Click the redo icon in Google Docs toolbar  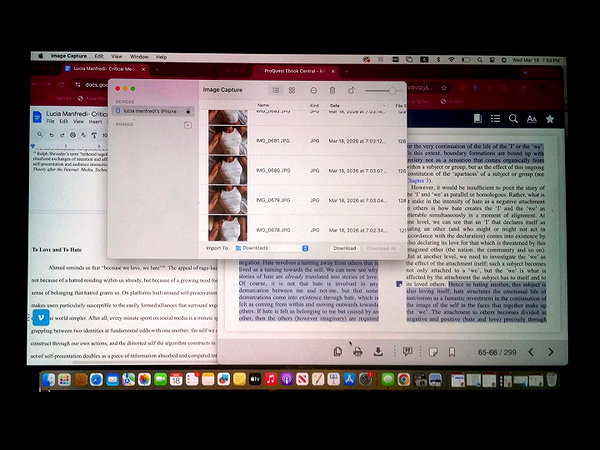62,135
